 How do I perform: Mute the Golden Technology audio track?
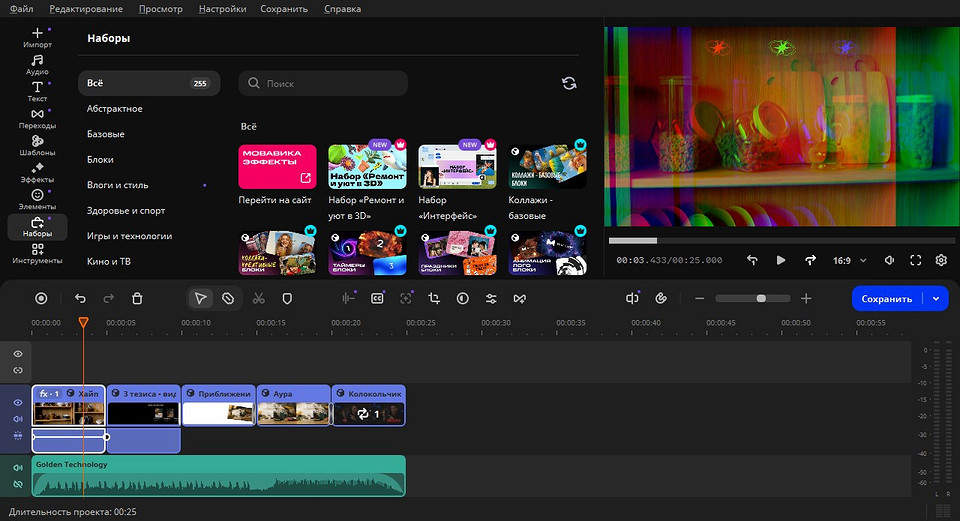[18, 468]
